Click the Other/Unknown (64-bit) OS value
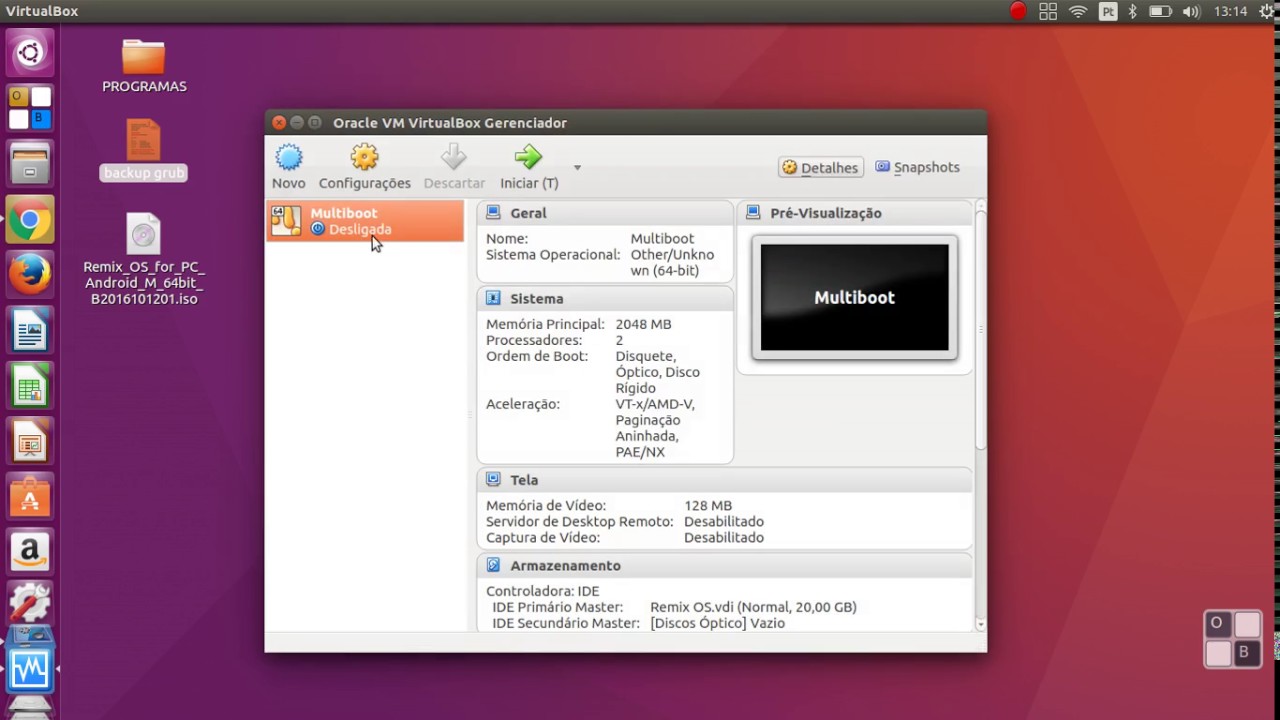 click(x=672, y=262)
